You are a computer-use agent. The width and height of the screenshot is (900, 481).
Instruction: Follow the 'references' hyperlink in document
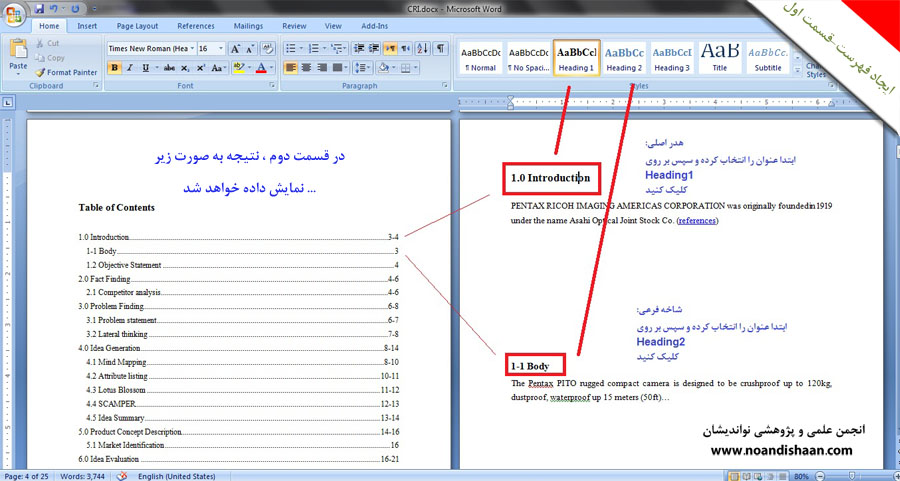point(697,220)
